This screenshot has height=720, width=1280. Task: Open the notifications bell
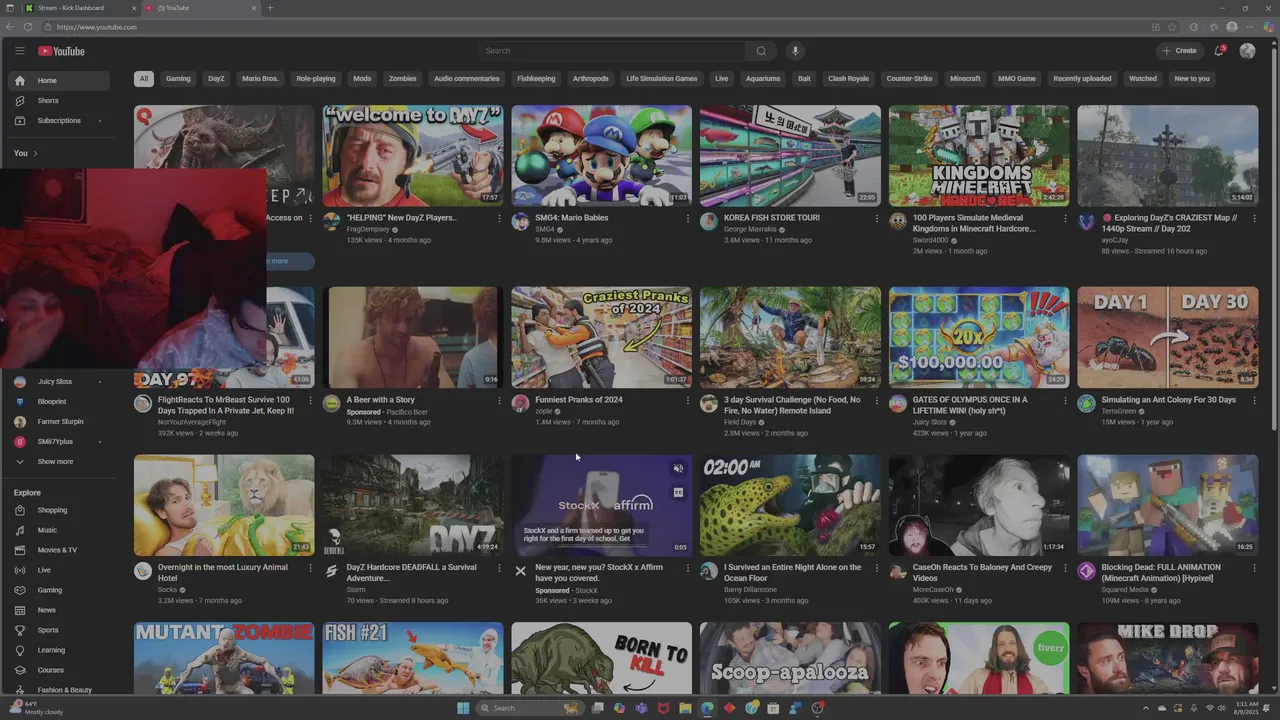[x=1219, y=51]
